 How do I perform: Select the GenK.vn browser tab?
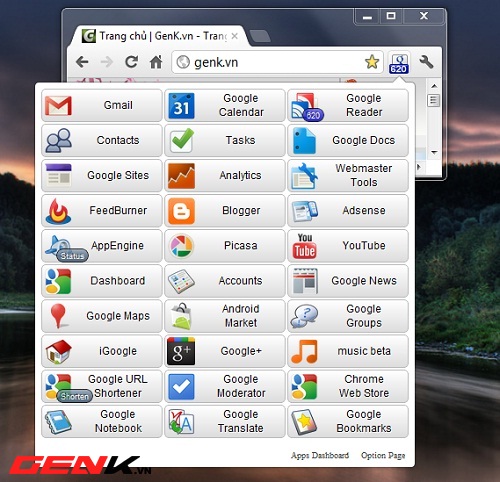pos(158,36)
